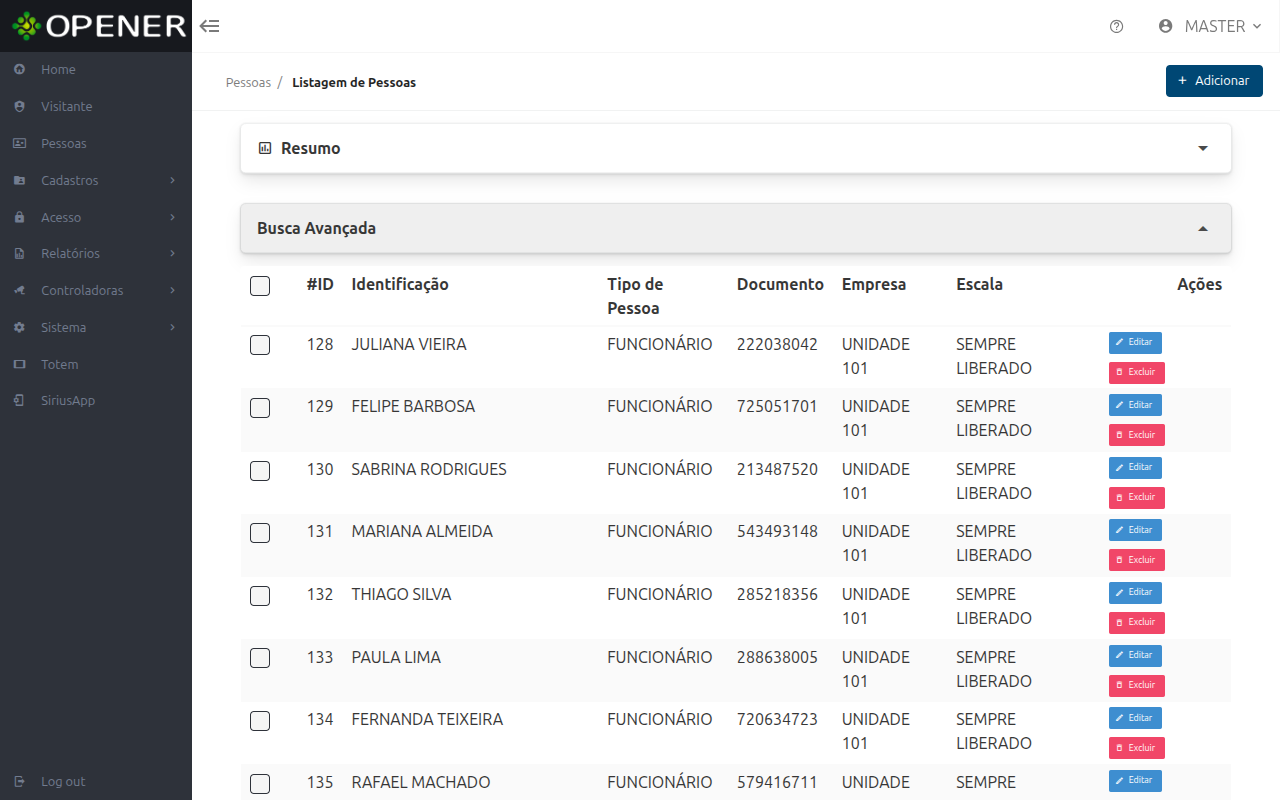This screenshot has width=1280, height=800.
Task: Collapse the Busca Avançada panel arrow
Action: pyautogui.click(x=1203, y=229)
